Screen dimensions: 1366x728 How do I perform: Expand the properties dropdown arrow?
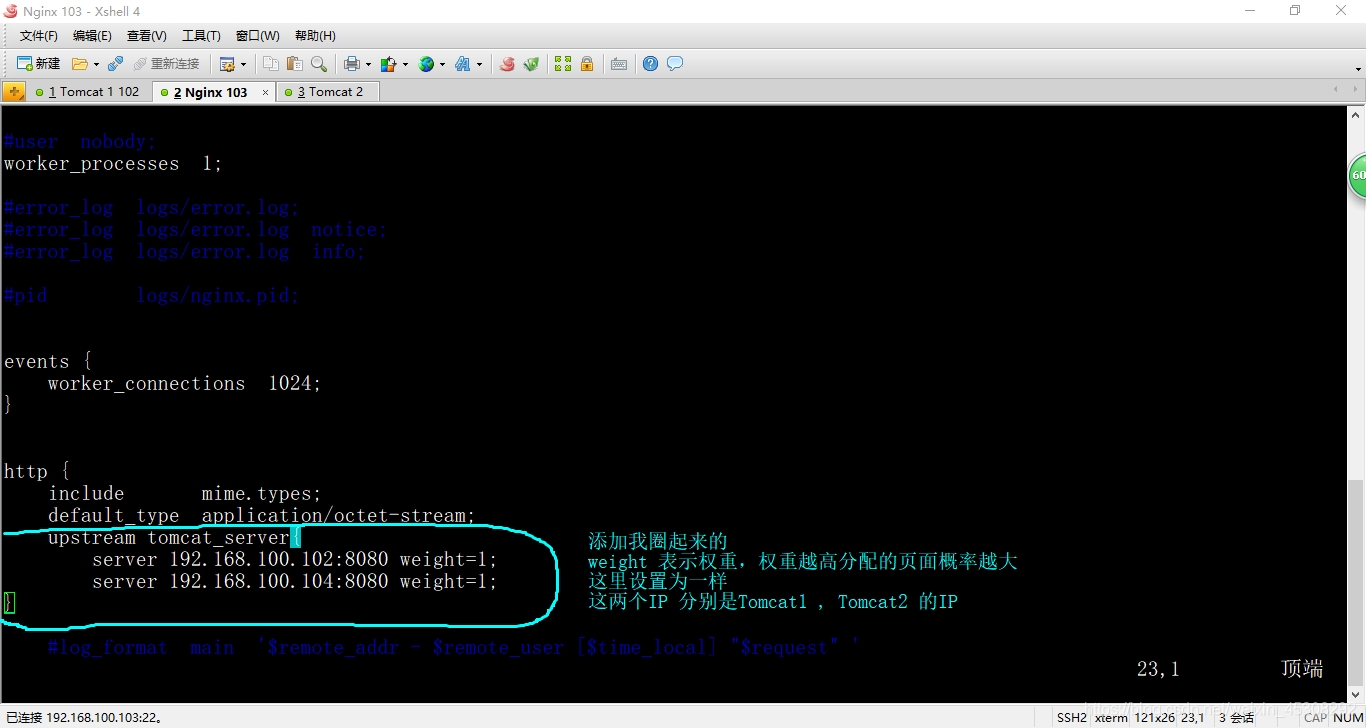[243, 64]
